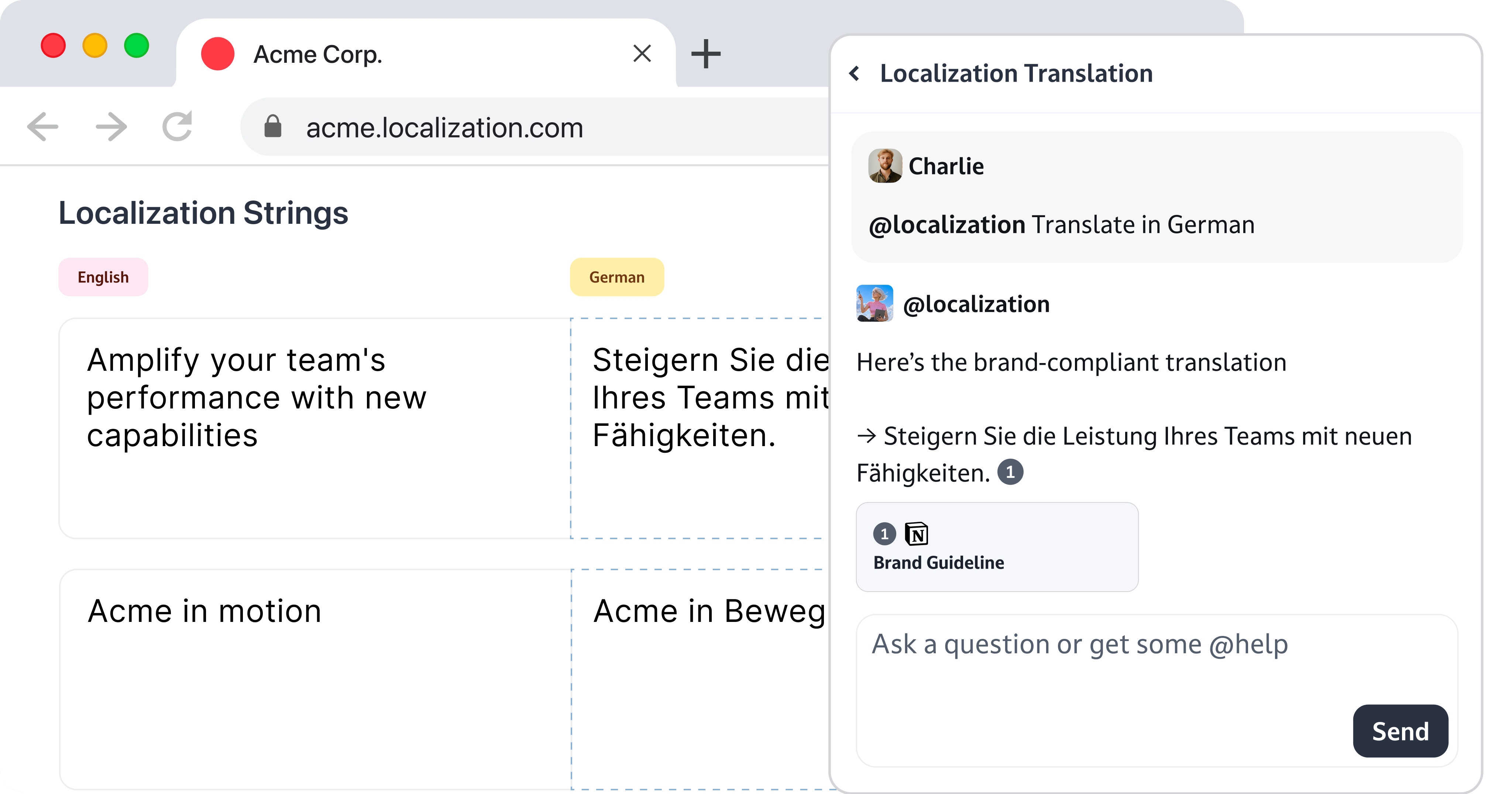Click the Localization Translation panel title
The width and height of the screenshot is (1512, 794).
pyautogui.click(x=1017, y=73)
